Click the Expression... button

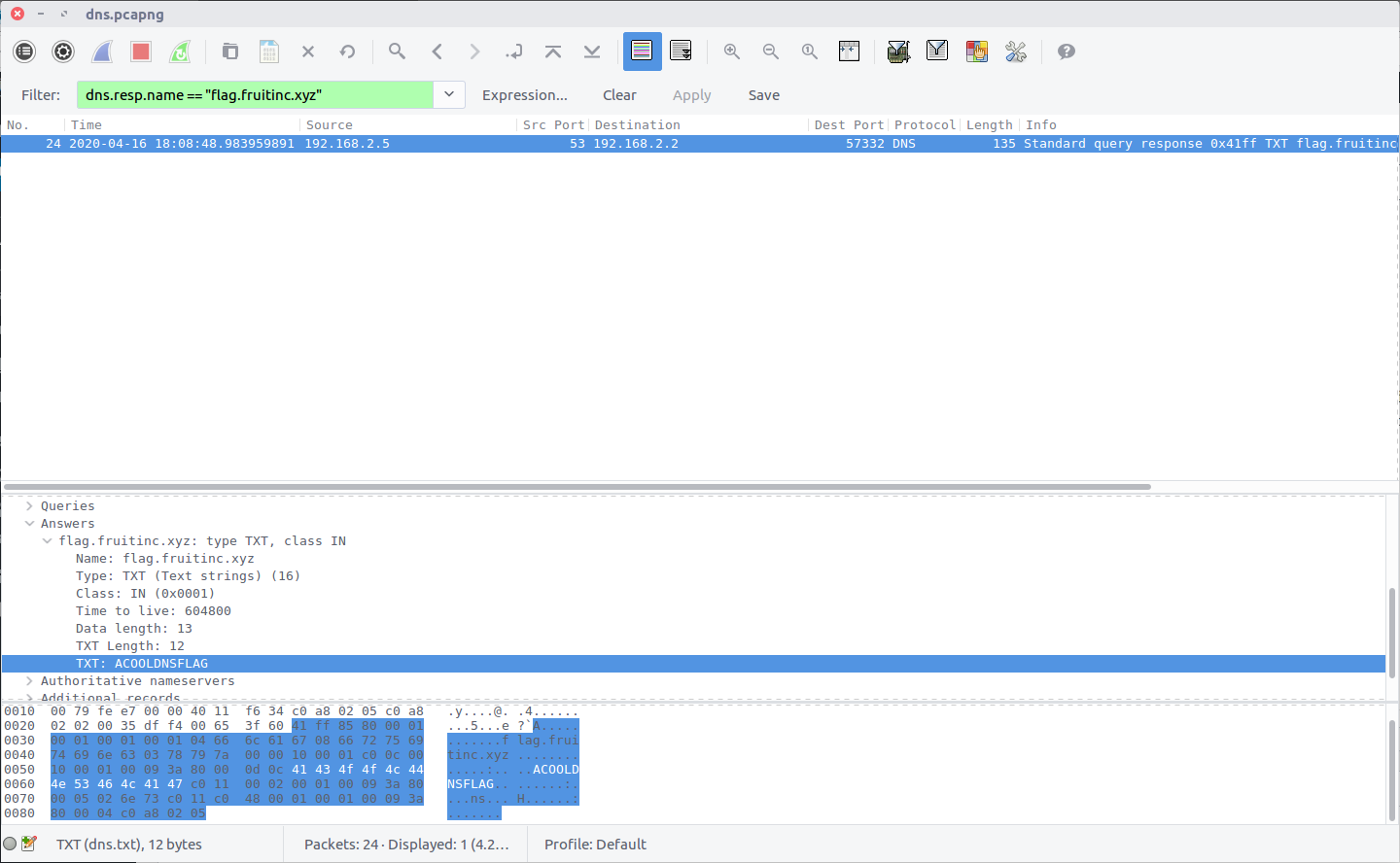click(x=524, y=95)
